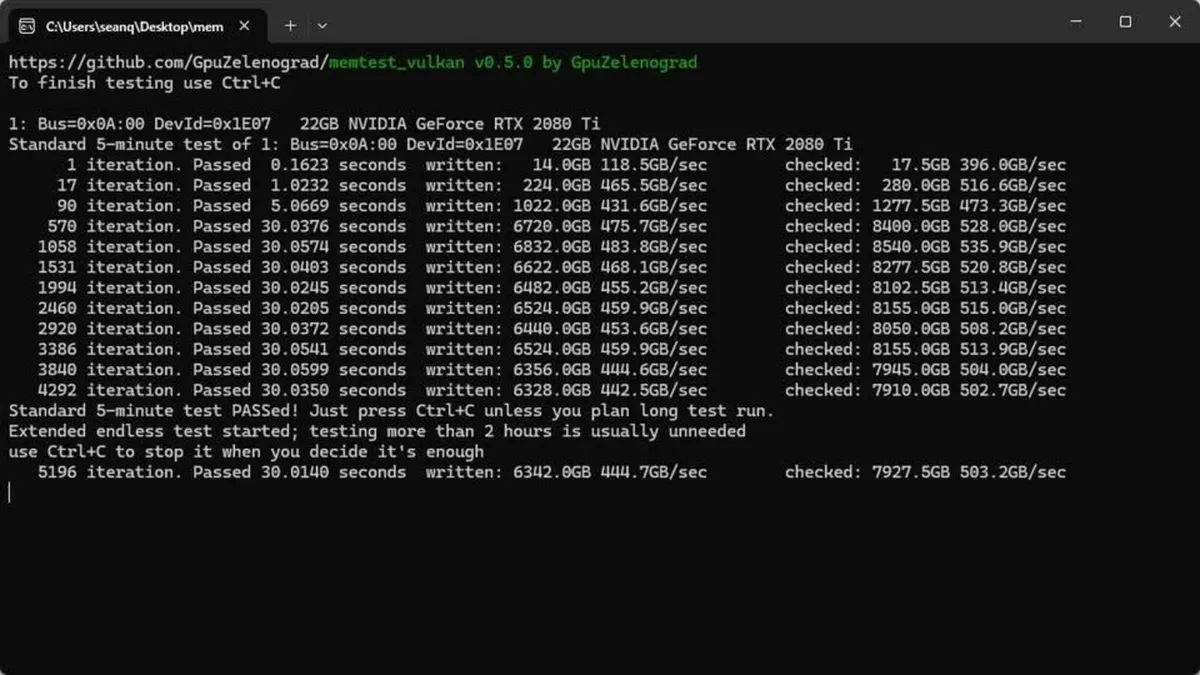Click the '1 iteration. Passed 0.1623 seconds' row
This screenshot has width=1200, height=675.
(x=566, y=165)
